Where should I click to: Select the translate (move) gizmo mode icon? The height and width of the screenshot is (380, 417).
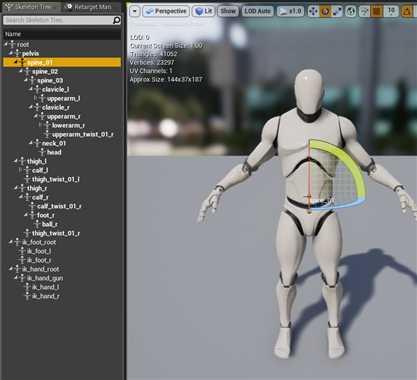click(x=313, y=11)
